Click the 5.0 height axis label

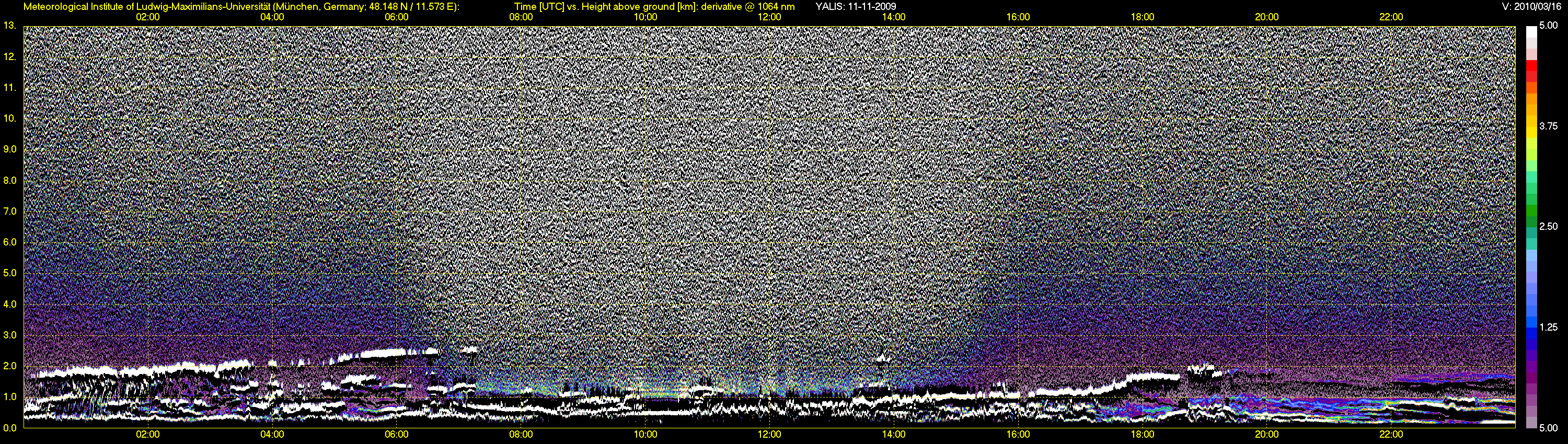[9, 273]
